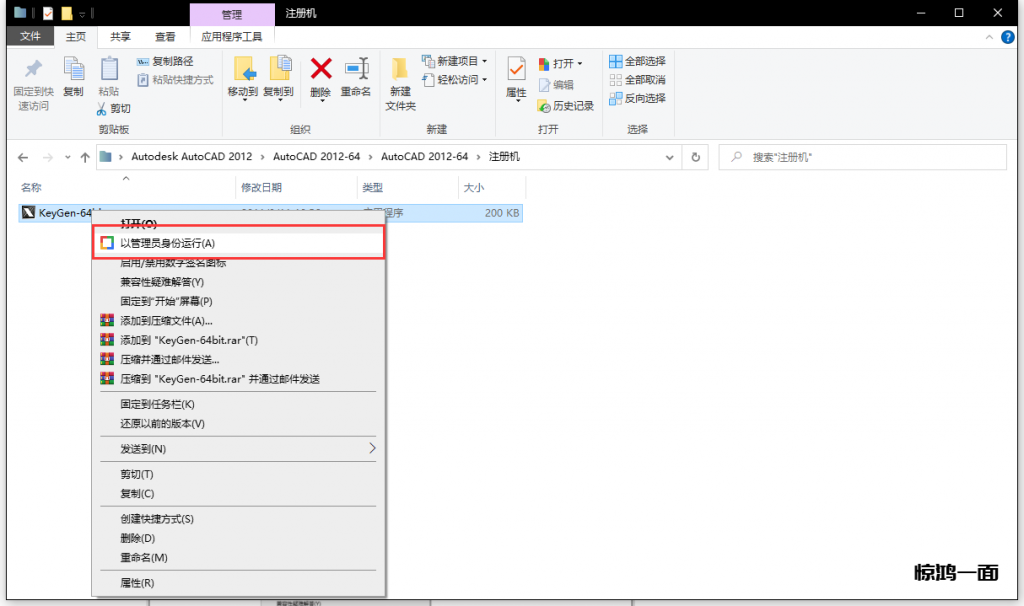The width and height of the screenshot is (1024, 606).
Task: Open the New Item (新建项目) dropdown
Action: click(455, 61)
